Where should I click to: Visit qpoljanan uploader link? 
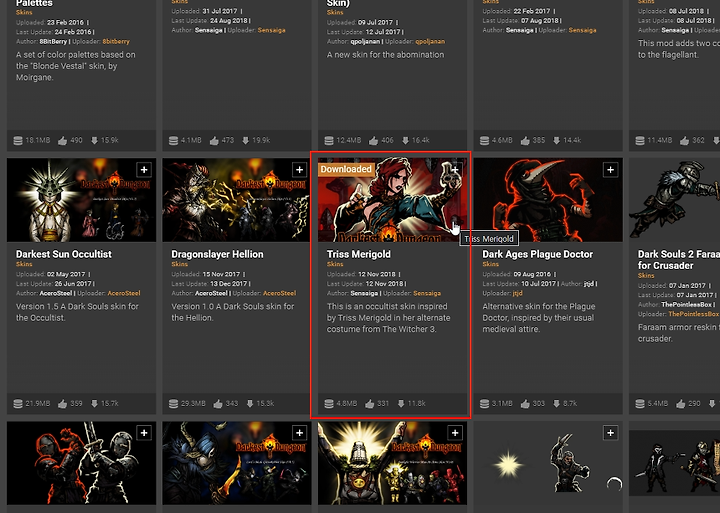click(x=430, y=41)
